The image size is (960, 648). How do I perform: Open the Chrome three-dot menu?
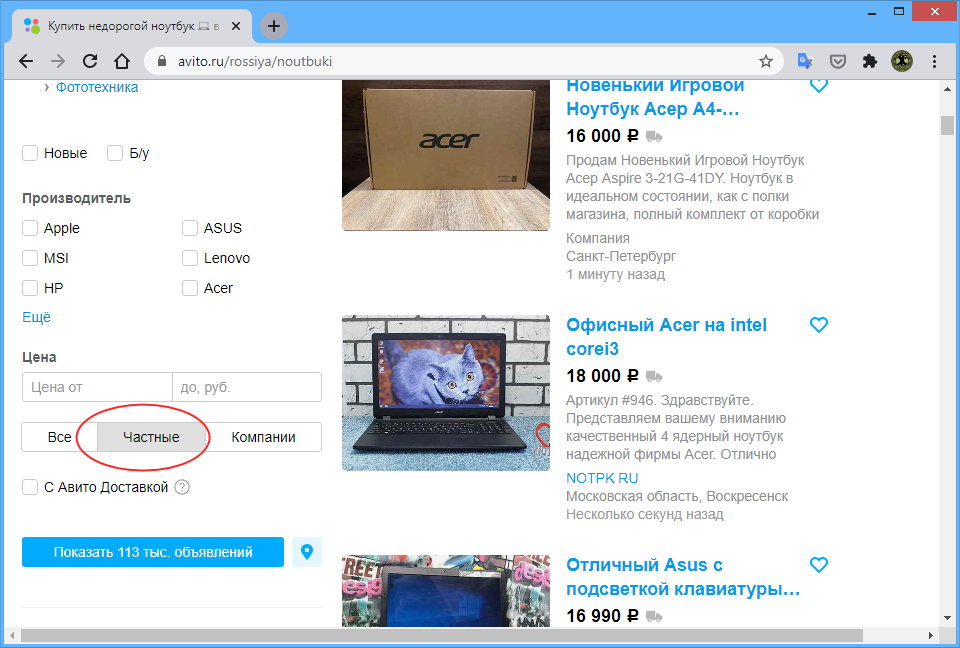(935, 61)
